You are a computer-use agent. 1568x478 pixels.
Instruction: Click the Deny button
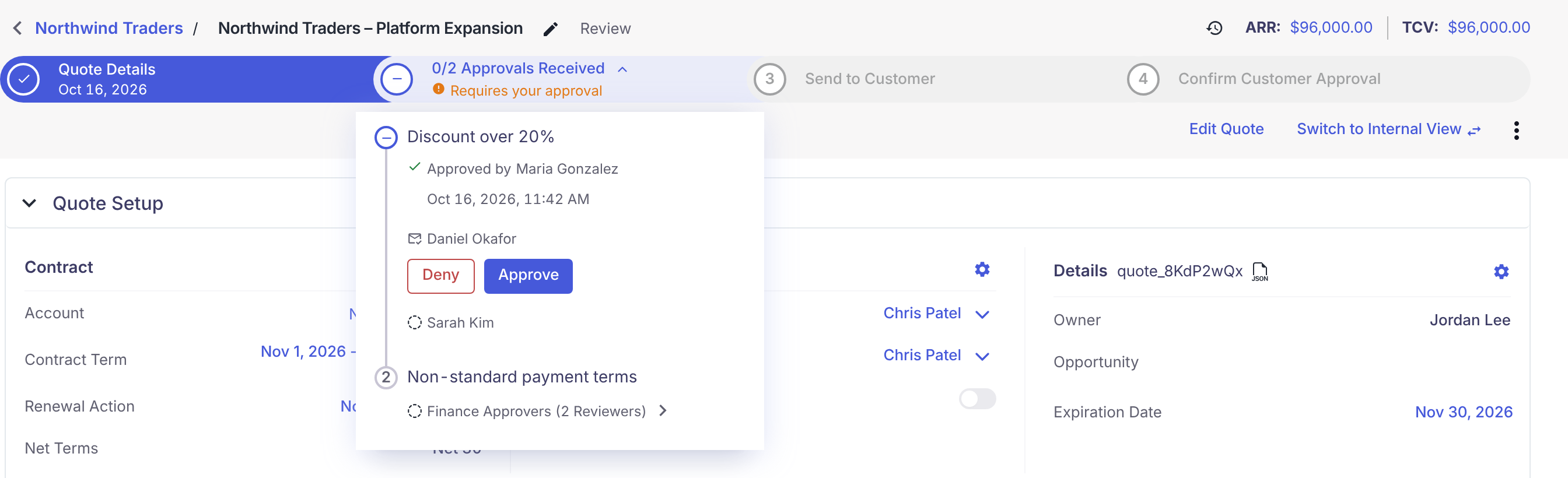click(x=440, y=276)
